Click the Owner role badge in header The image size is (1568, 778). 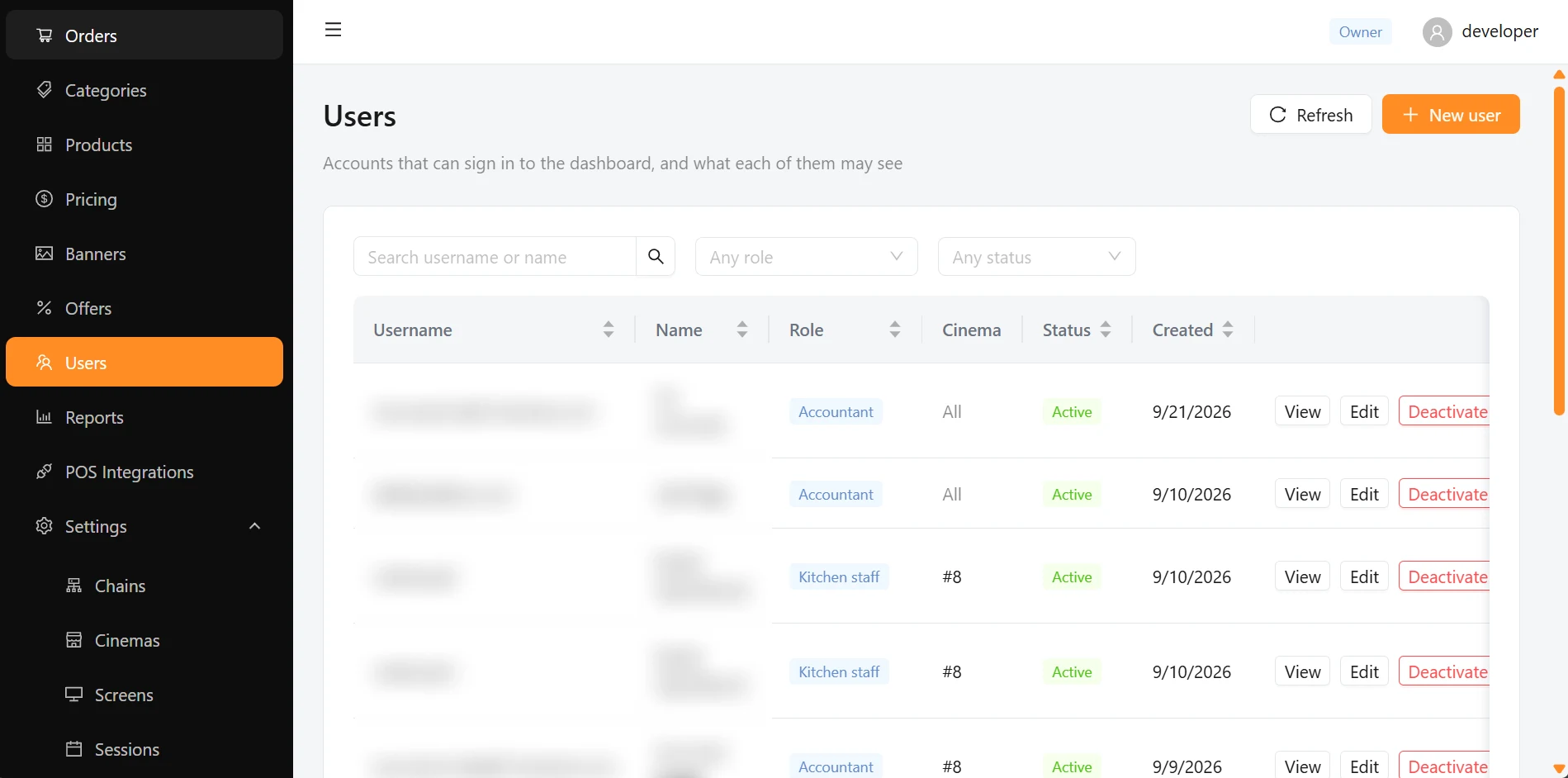pos(1360,32)
